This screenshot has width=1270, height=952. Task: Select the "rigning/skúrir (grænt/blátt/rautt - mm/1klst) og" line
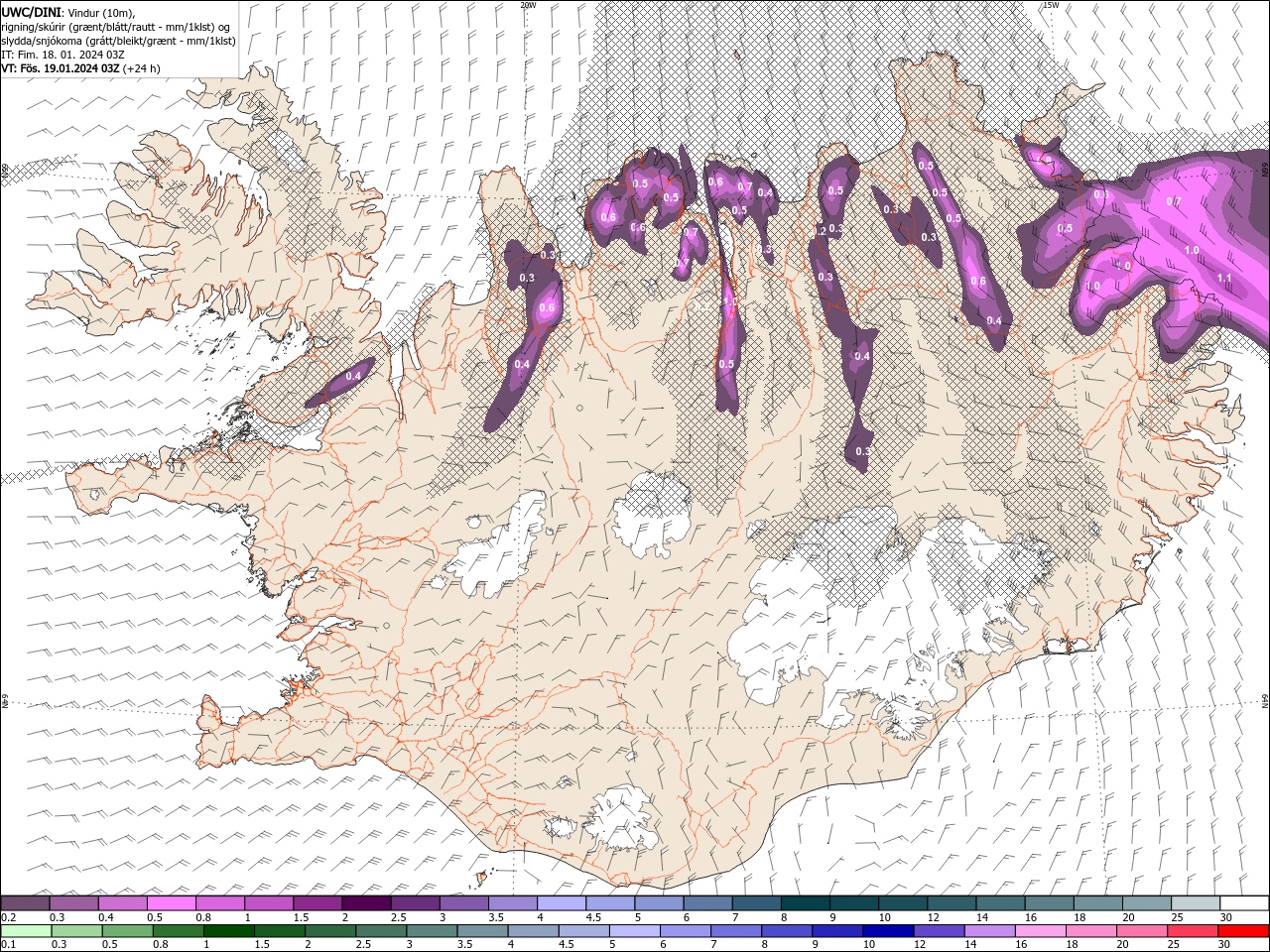[x=116, y=27]
